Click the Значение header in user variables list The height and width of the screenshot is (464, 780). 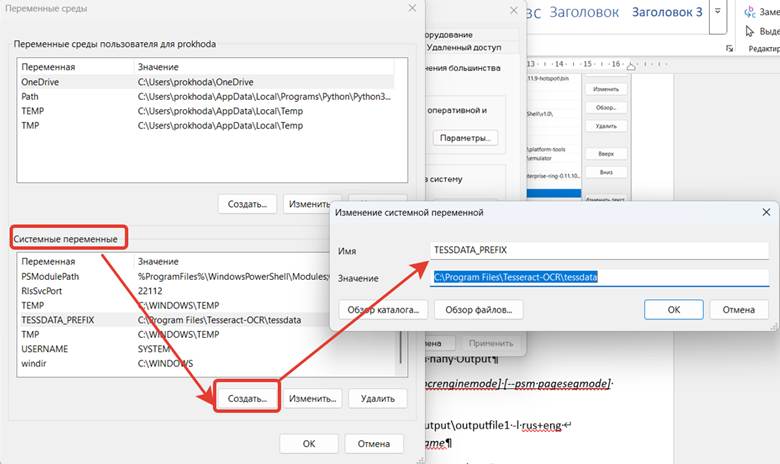click(x=158, y=67)
